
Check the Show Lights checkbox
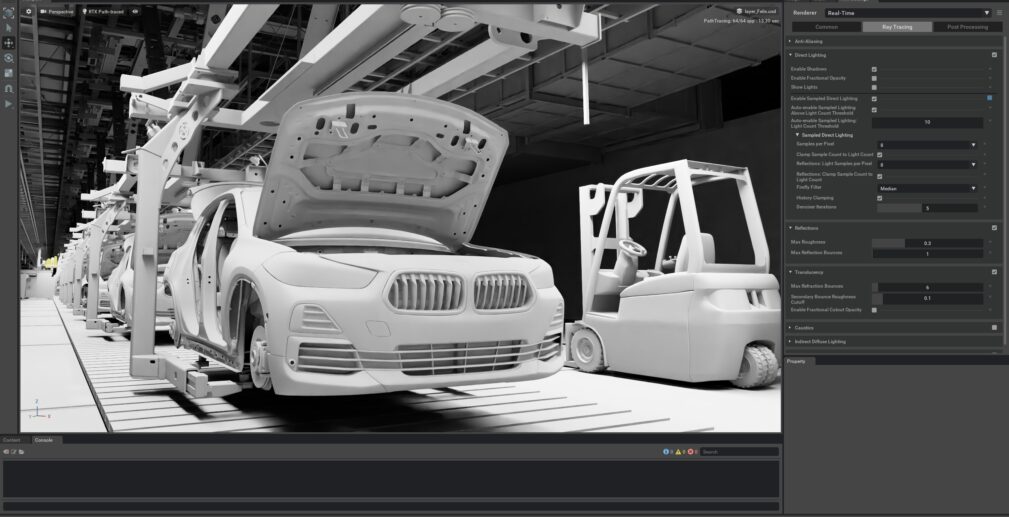tap(874, 88)
